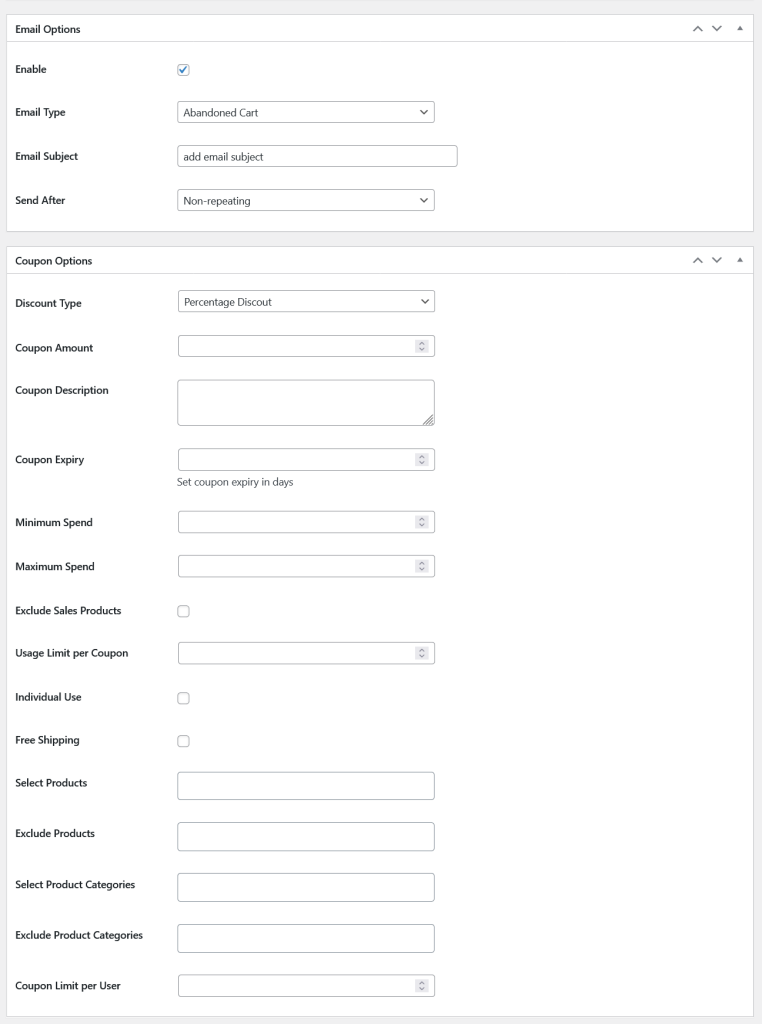This screenshot has width=762, height=1024.
Task: Collapse the Email Options panel
Action: [x=740, y=29]
